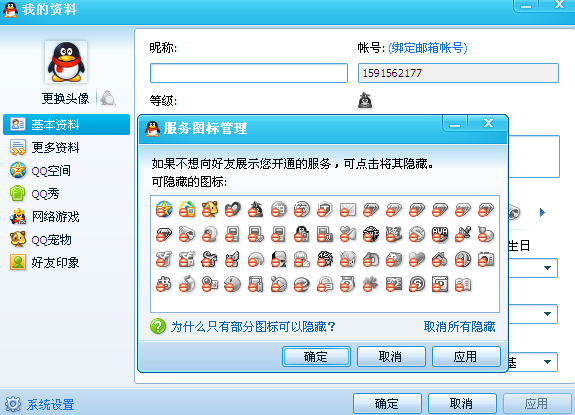This screenshot has height=415, width=575.
Task: Hide the AVA service icon
Action: 440,234
